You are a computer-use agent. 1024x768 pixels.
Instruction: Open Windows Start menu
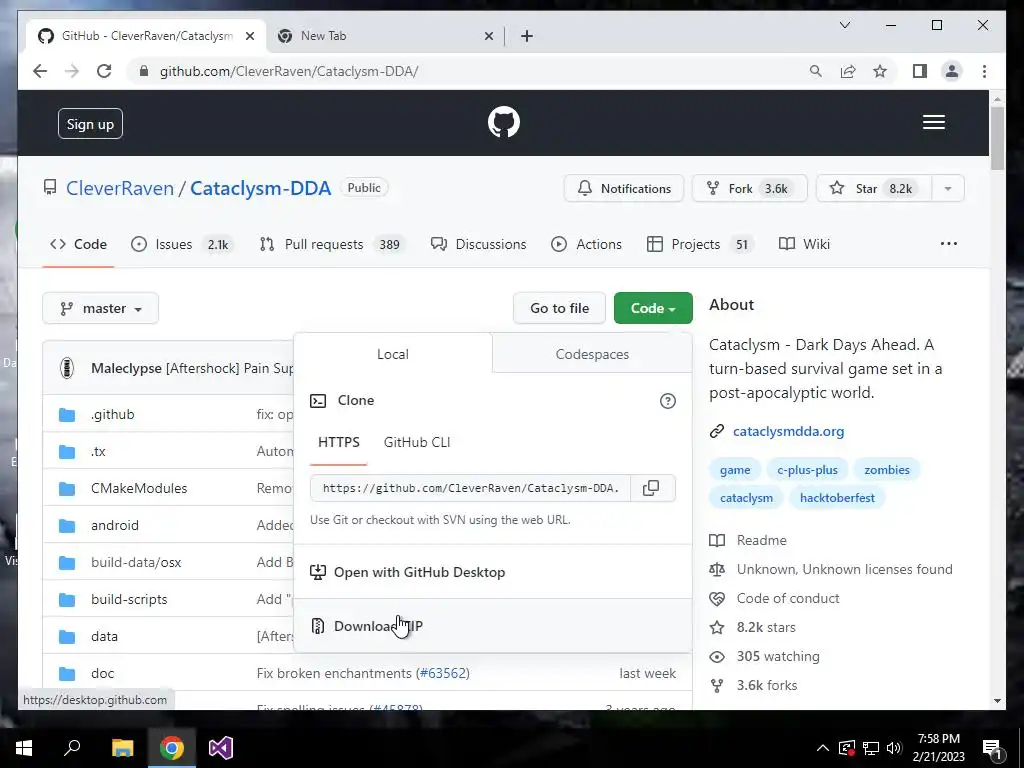coord(24,748)
